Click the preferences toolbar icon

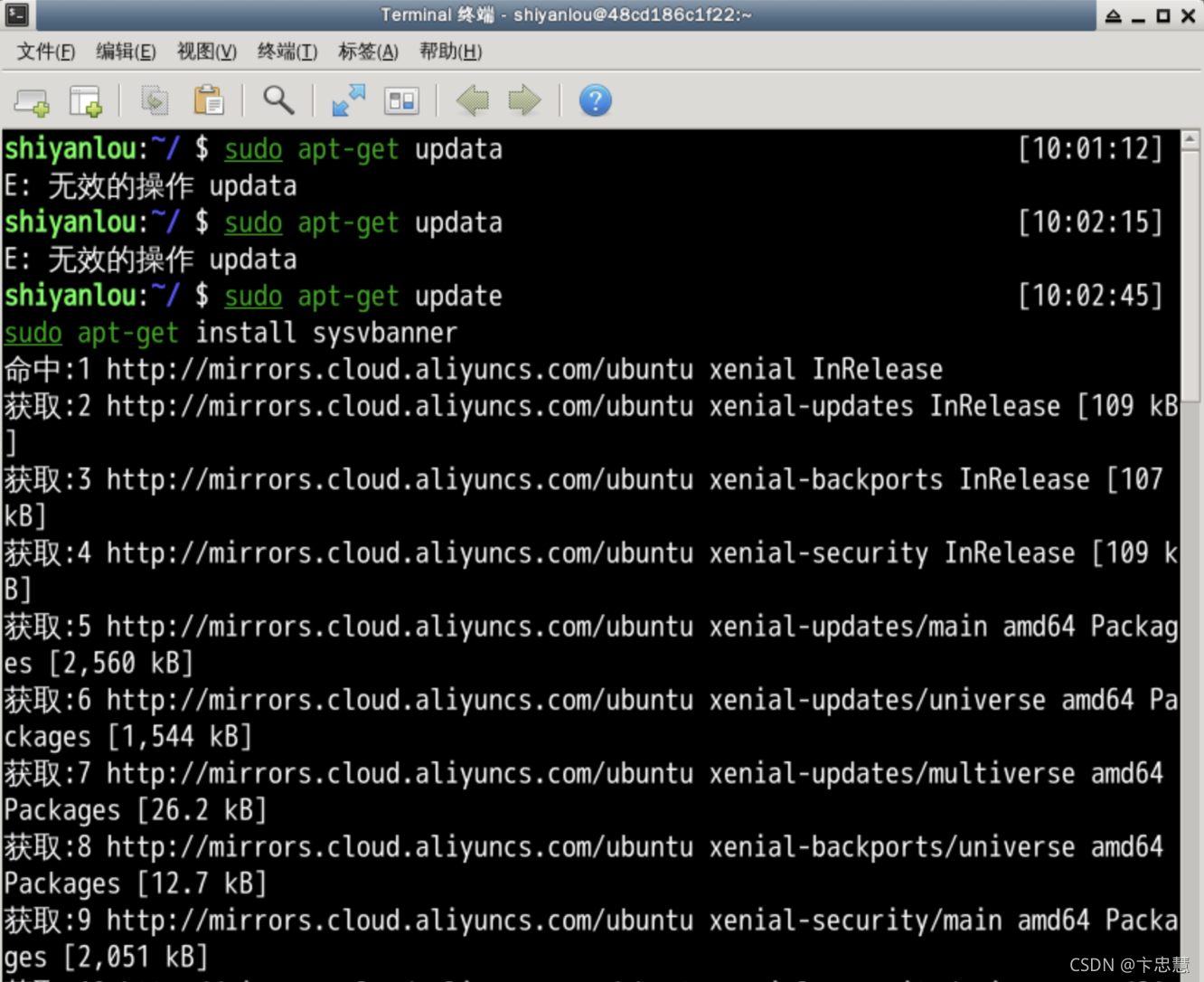click(401, 101)
